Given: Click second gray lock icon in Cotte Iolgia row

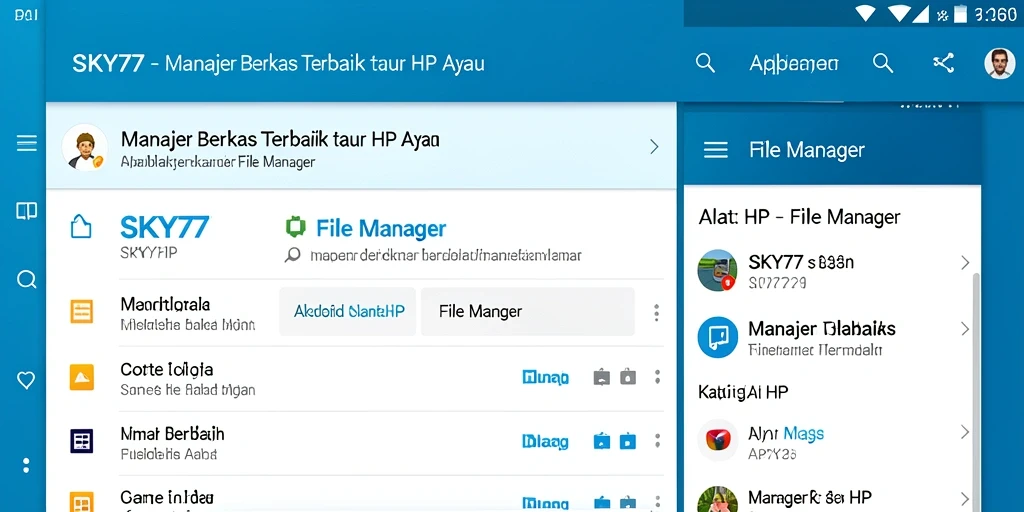Looking at the screenshot, I should 628,377.
